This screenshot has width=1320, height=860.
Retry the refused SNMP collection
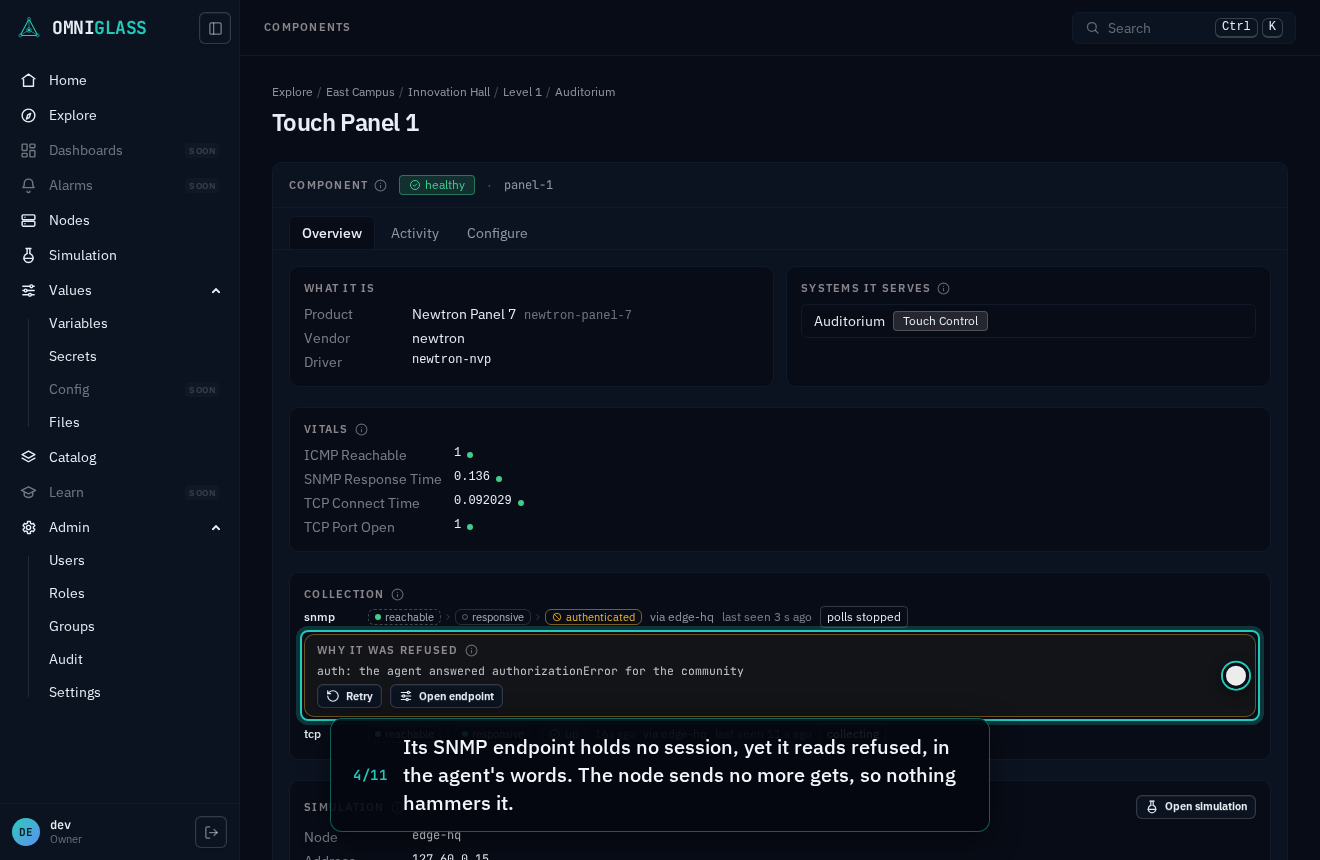(349, 696)
